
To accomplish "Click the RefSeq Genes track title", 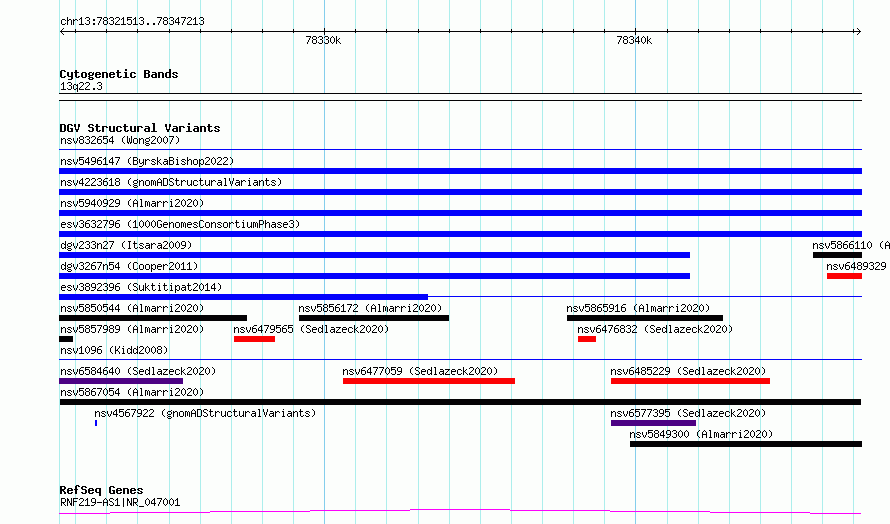I will [x=101, y=490].
